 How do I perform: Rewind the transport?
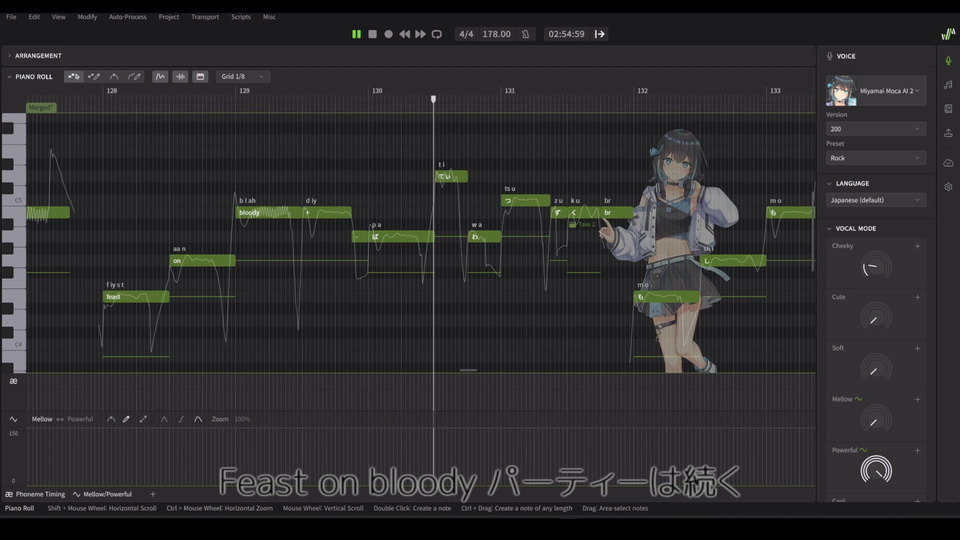point(405,34)
